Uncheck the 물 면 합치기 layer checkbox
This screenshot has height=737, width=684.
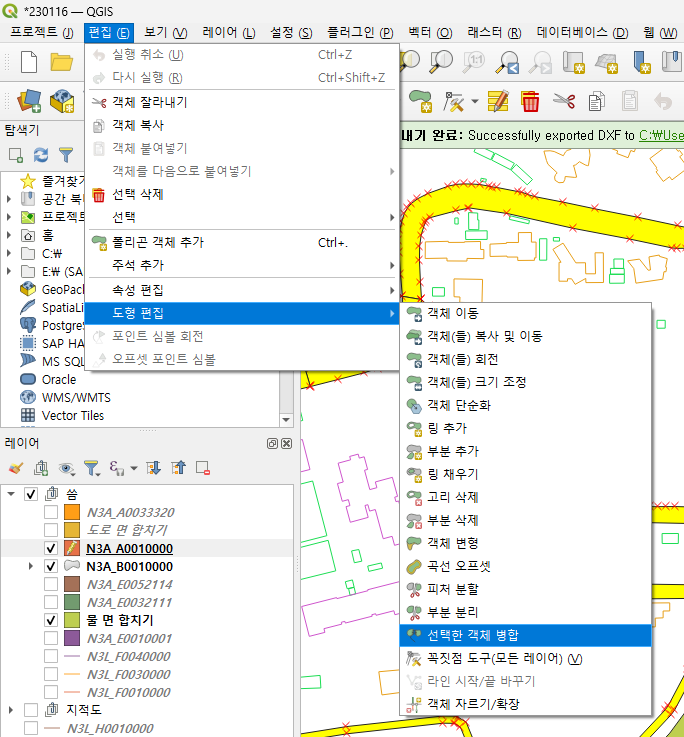coord(51,620)
